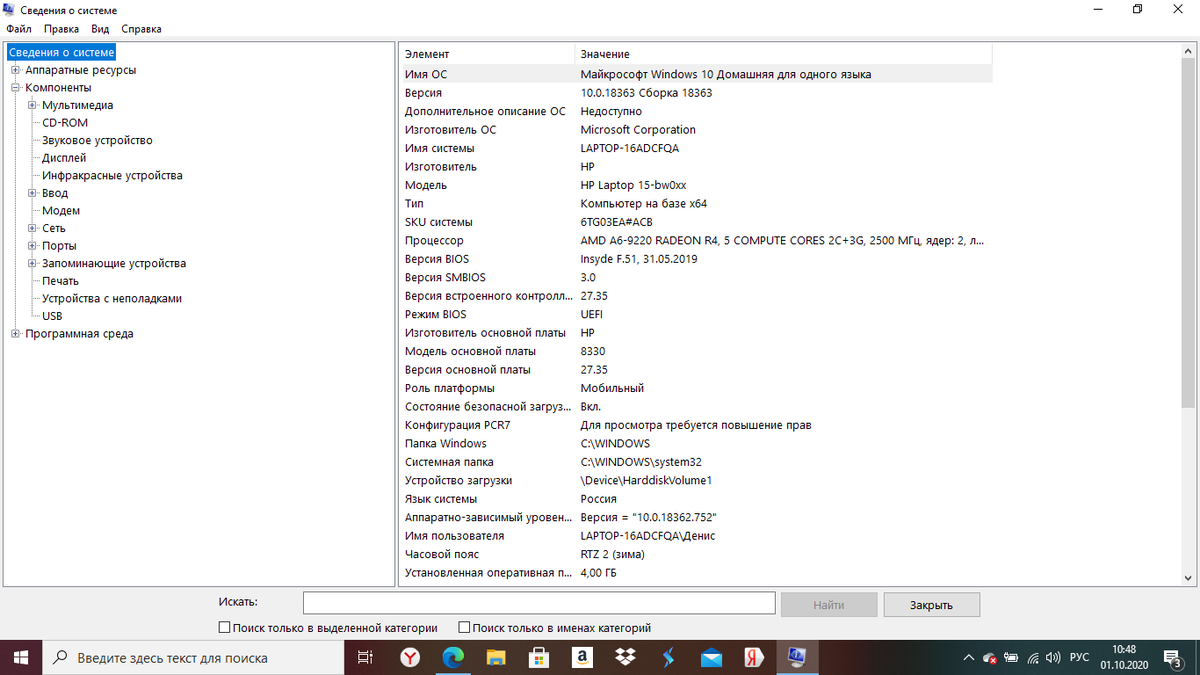1200x675 pixels.
Task: Select the Процессор row
Action: (x=696, y=240)
